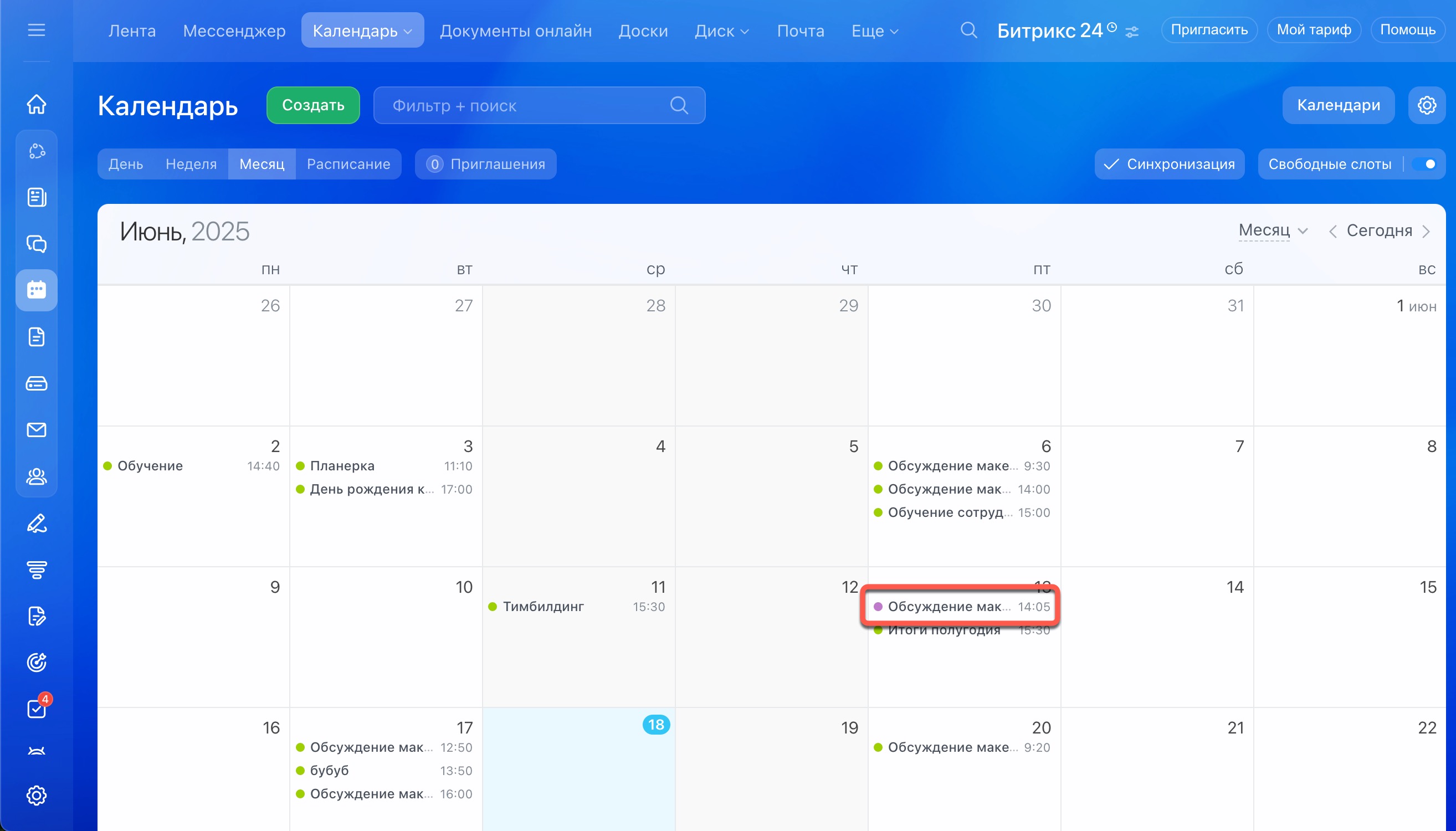
Task: Open Документы онлайн in top menu
Action: point(515,30)
